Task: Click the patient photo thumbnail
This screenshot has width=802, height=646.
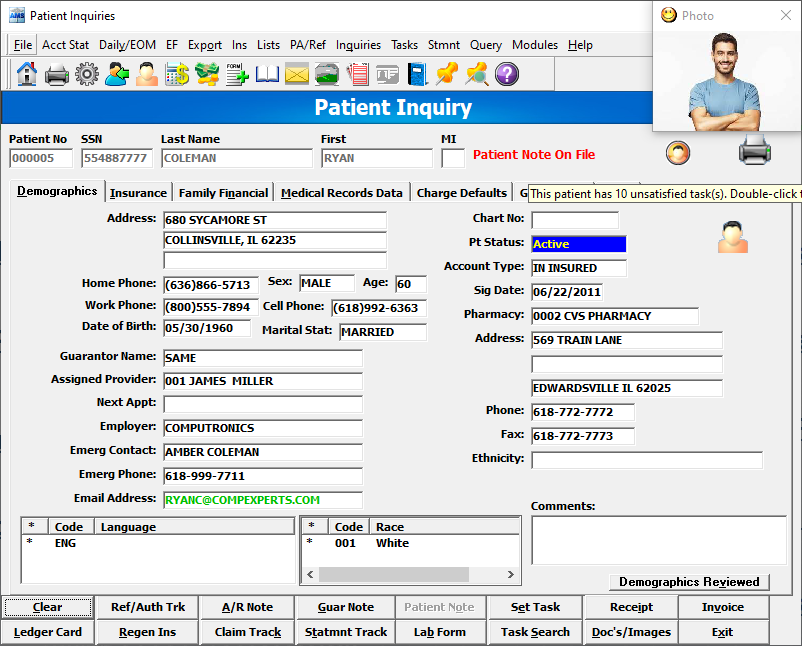Action: pyautogui.click(x=724, y=82)
